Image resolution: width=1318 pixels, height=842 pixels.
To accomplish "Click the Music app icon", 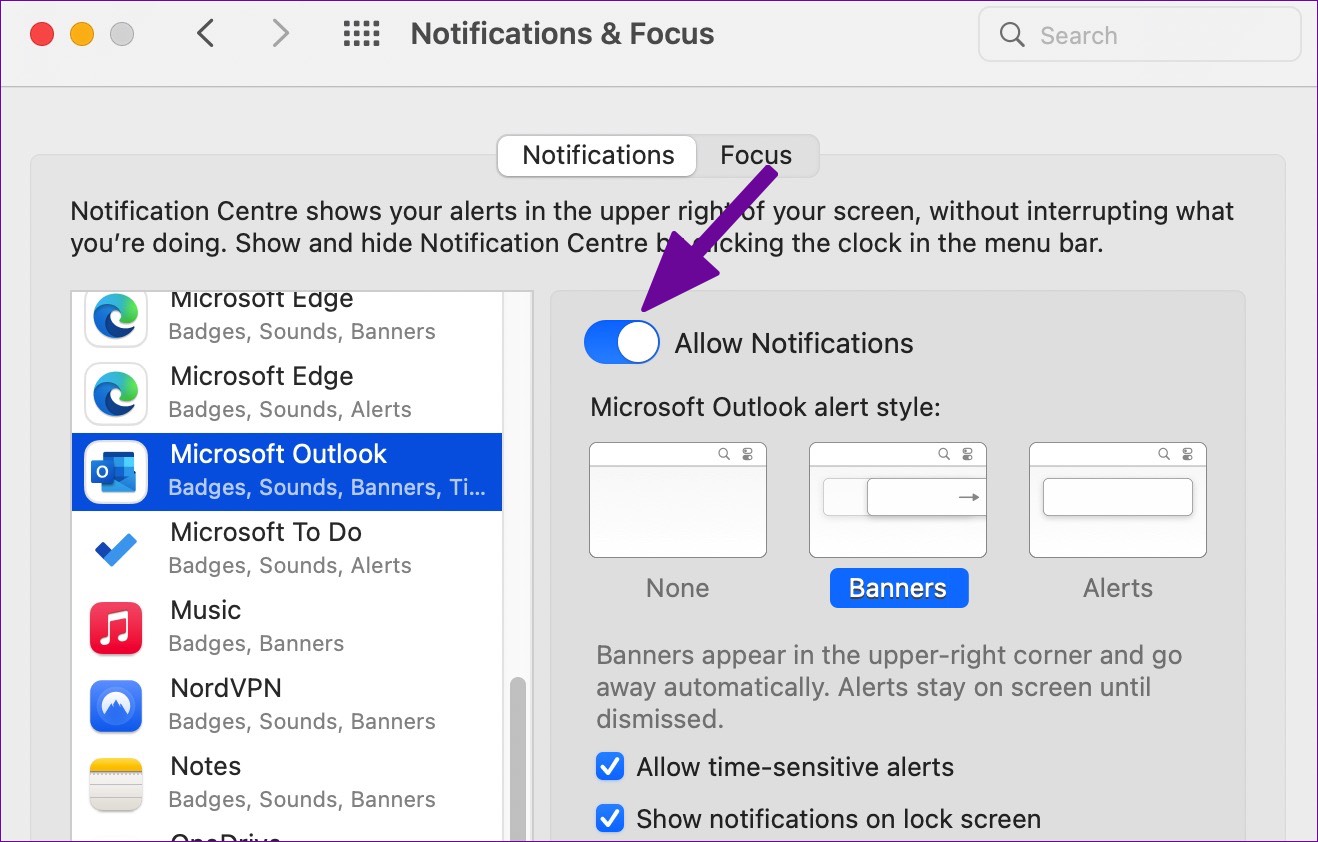I will (116, 627).
